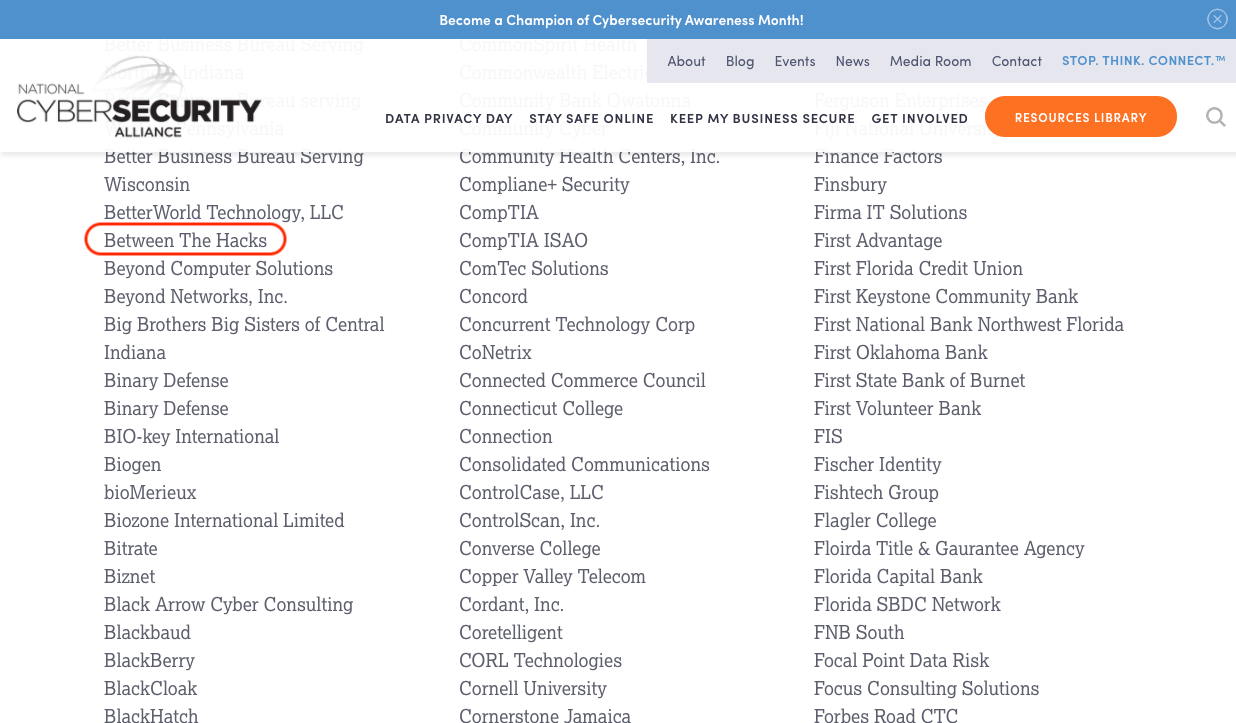Select 'ControlCase, LLC' entry
This screenshot has height=723, width=1236.
click(x=531, y=492)
